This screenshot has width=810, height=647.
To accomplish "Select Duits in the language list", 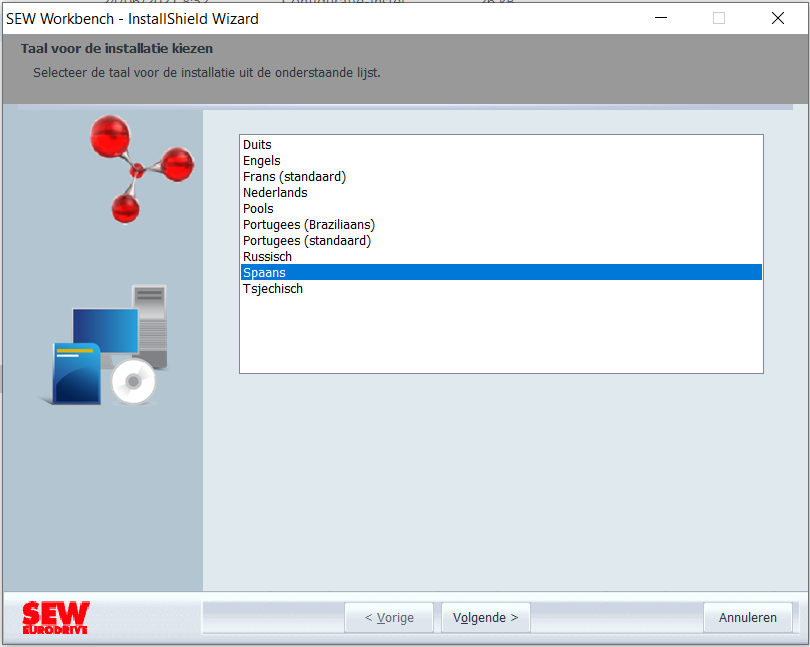I will coord(501,145).
